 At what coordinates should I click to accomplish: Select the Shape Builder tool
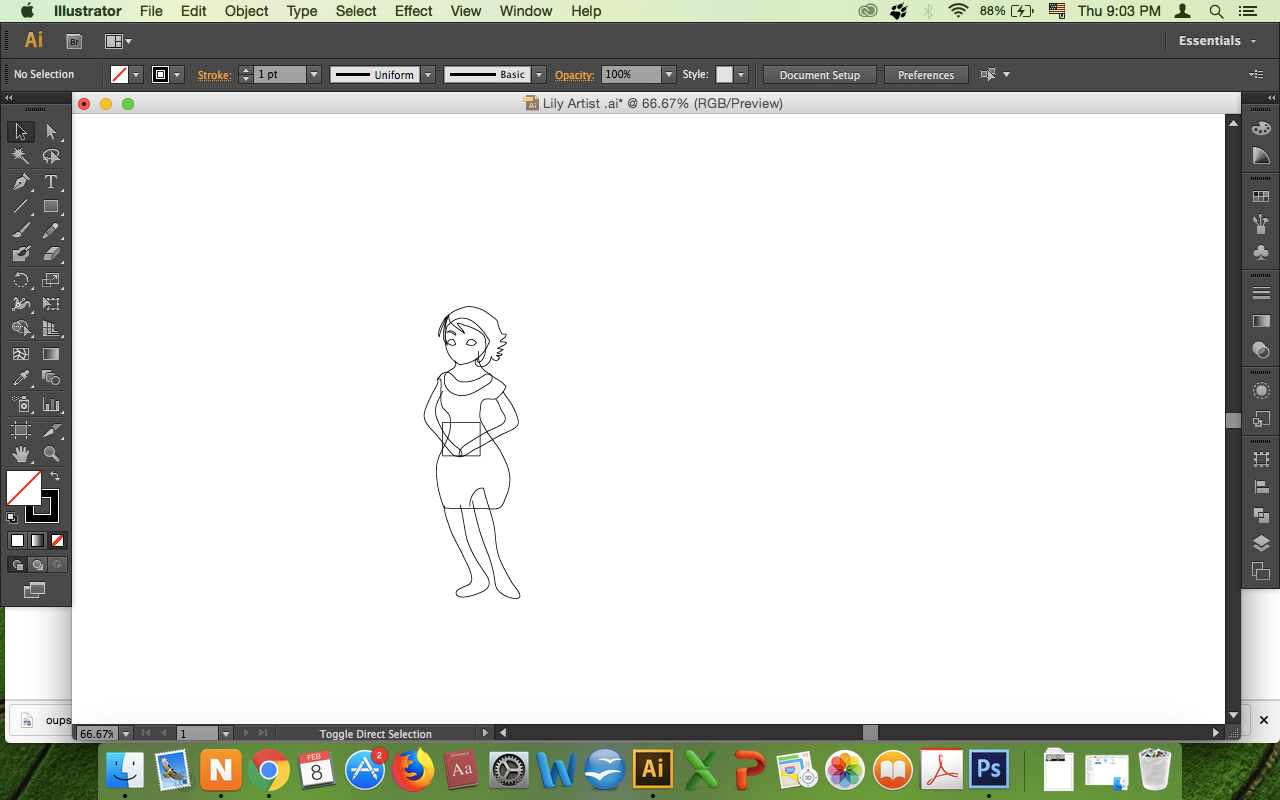coord(21,328)
